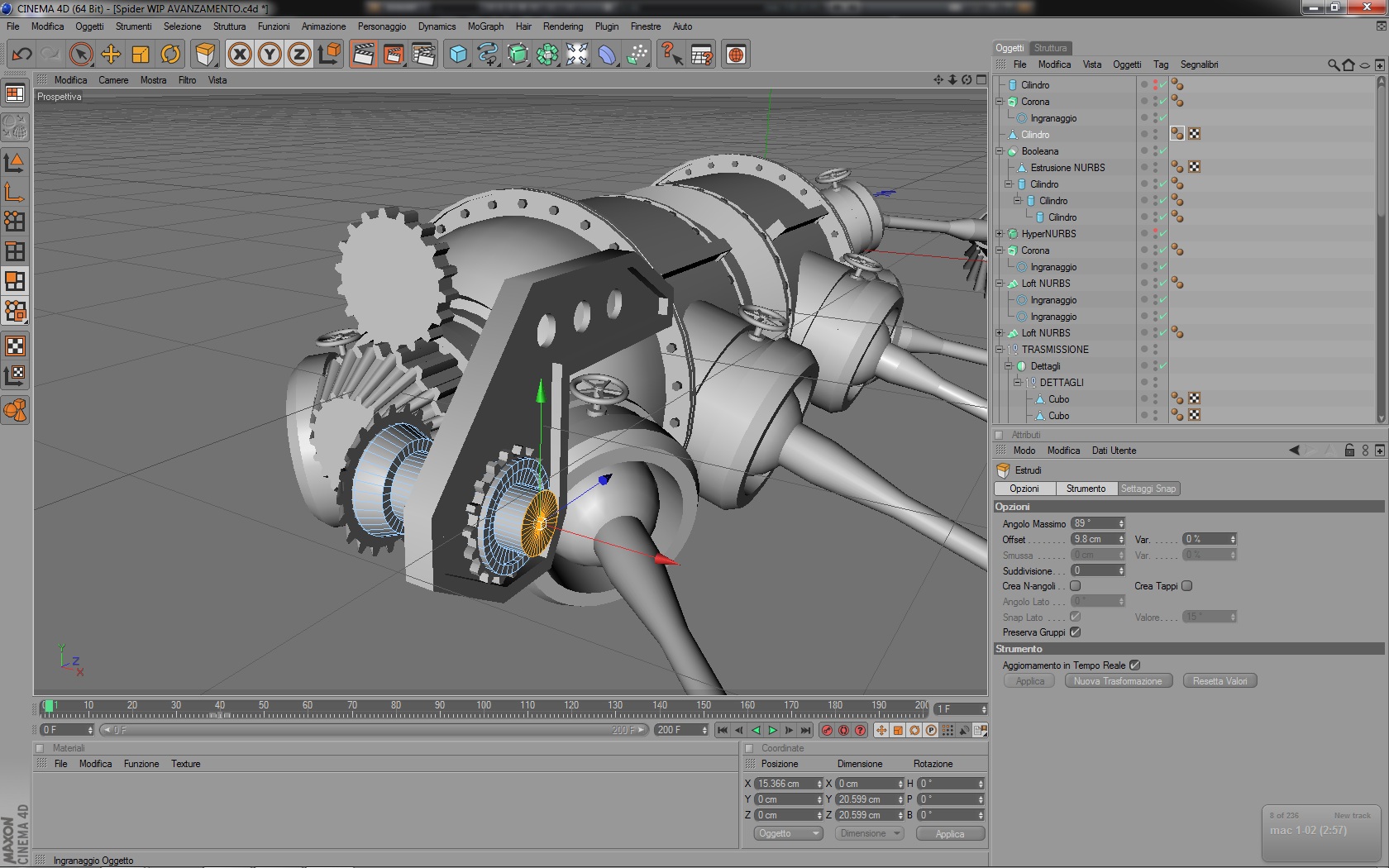This screenshot has width=1389, height=868.
Task: Toggle the X axis lock
Action: click(x=240, y=55)
